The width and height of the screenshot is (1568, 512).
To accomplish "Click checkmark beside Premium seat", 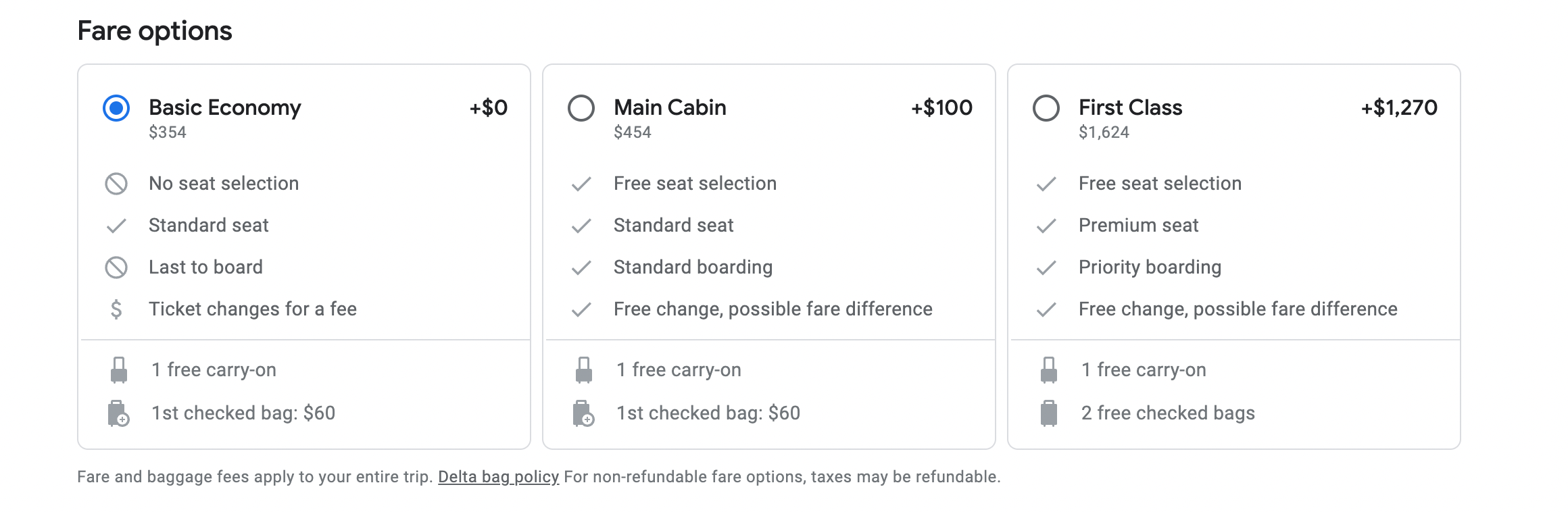I will pyautogui.click(x=1046, y=226).
